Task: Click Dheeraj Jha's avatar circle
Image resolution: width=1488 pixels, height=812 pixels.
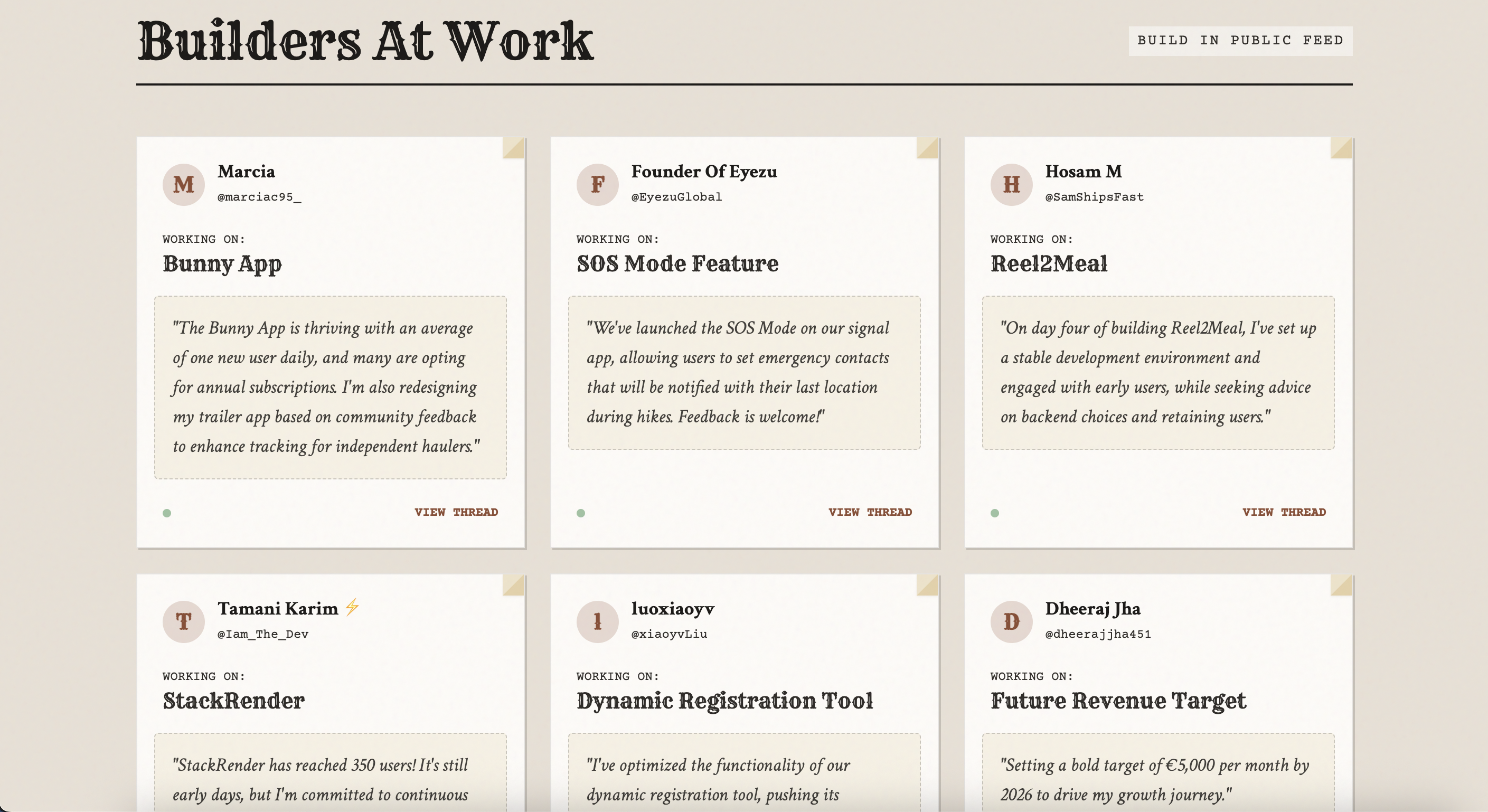Action: click(1011, 621)
